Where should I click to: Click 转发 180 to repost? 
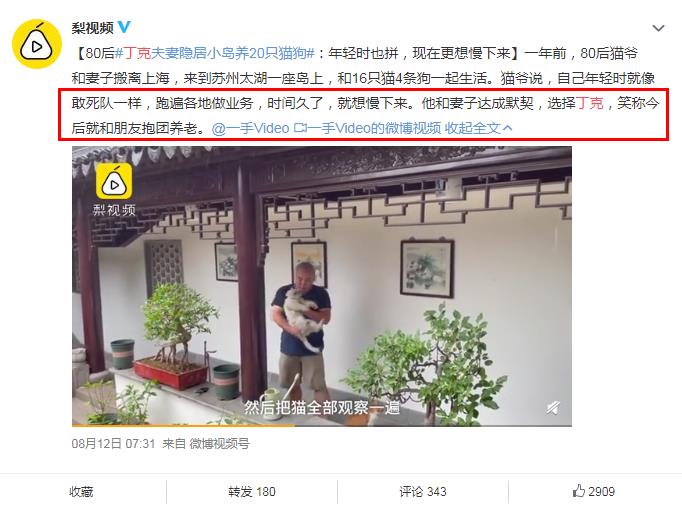pos(252,492)
